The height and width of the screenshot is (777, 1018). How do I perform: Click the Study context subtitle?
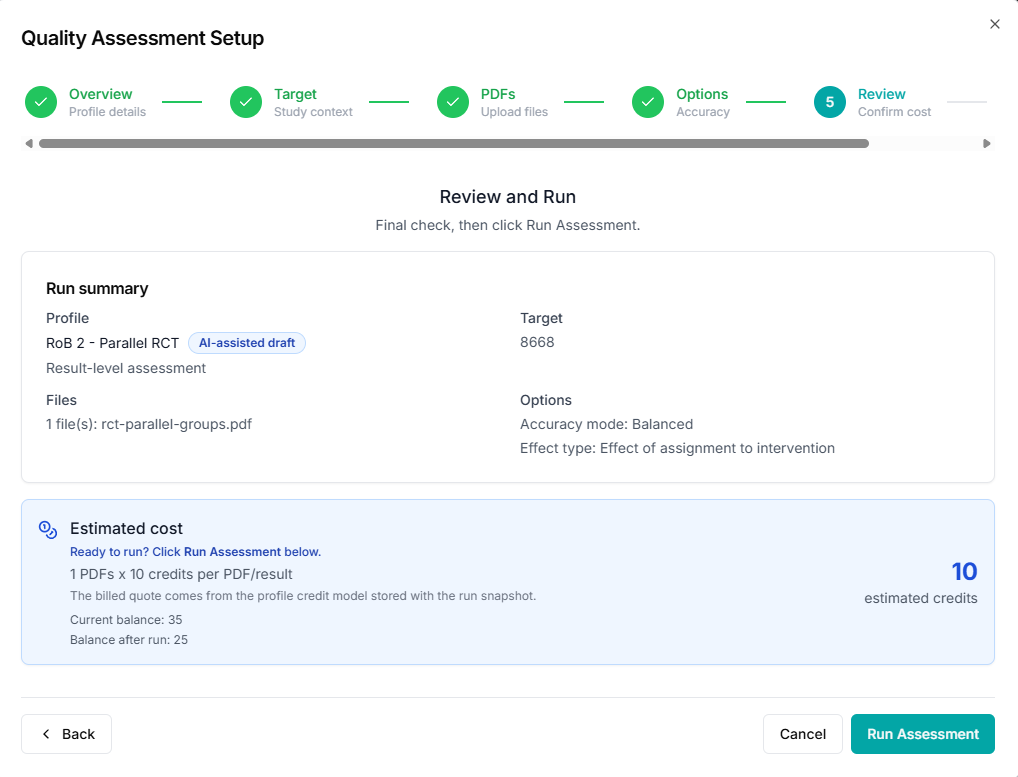point(314,112)
